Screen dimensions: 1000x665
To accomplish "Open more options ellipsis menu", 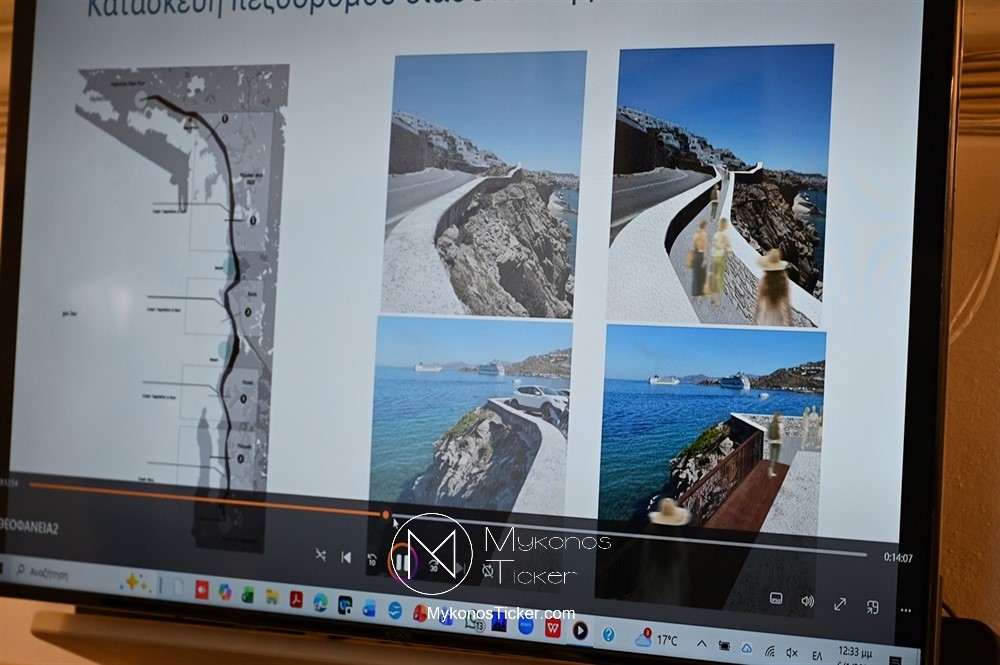I will (x=906, y=610).
